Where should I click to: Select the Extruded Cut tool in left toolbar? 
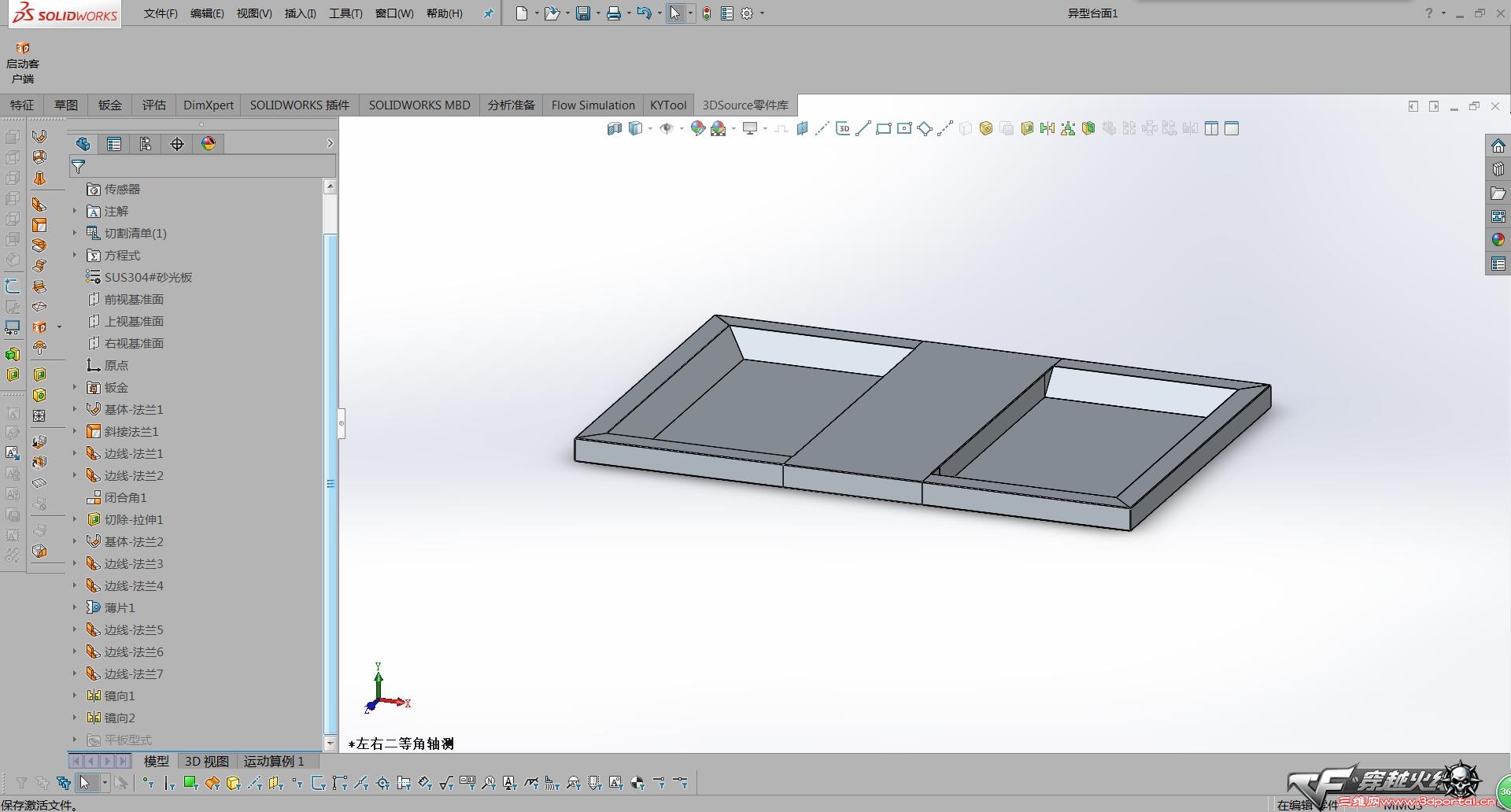(39, 375)
